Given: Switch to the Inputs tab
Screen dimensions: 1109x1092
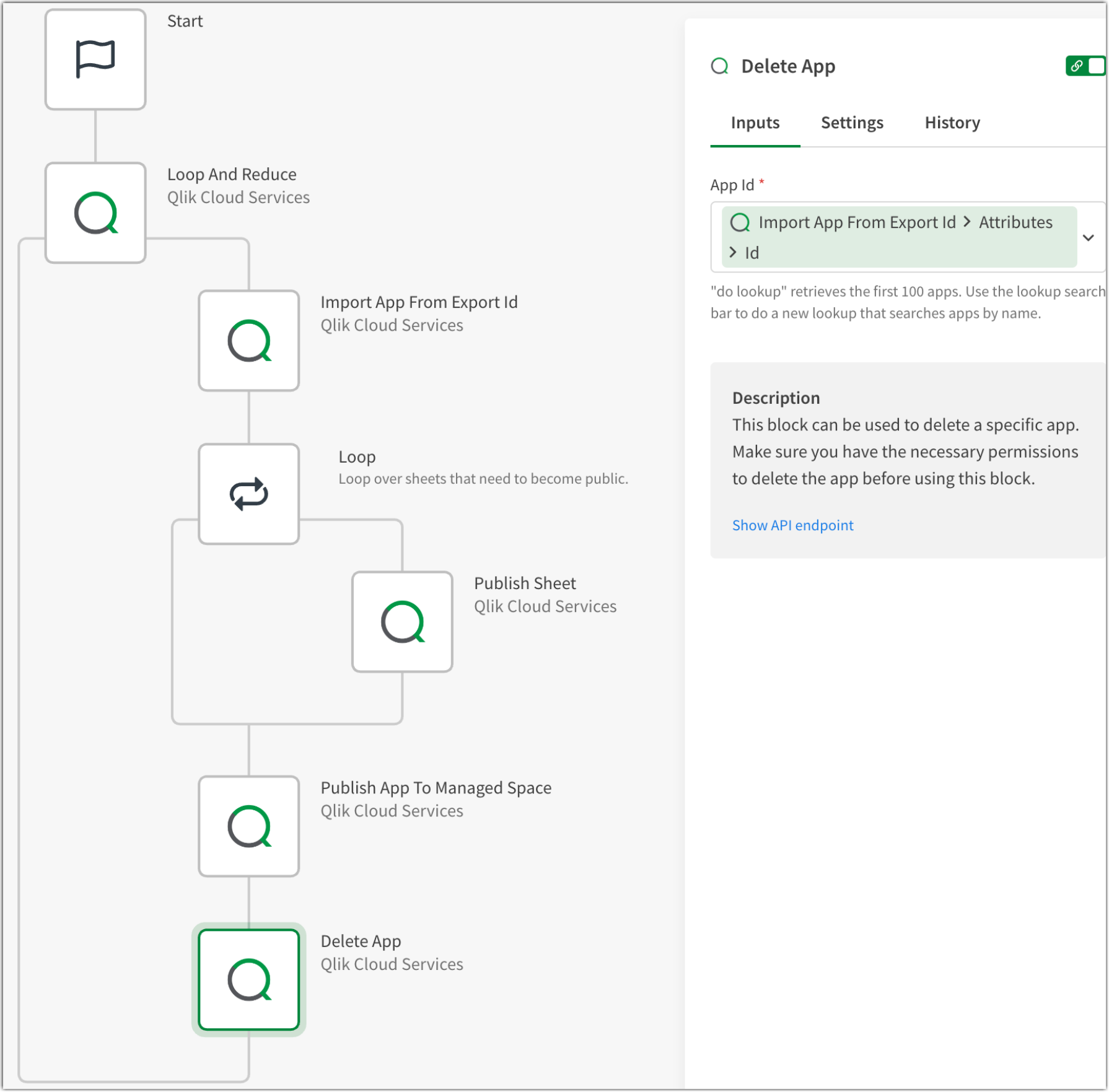Looking at the screenshot, I should 755,123.
